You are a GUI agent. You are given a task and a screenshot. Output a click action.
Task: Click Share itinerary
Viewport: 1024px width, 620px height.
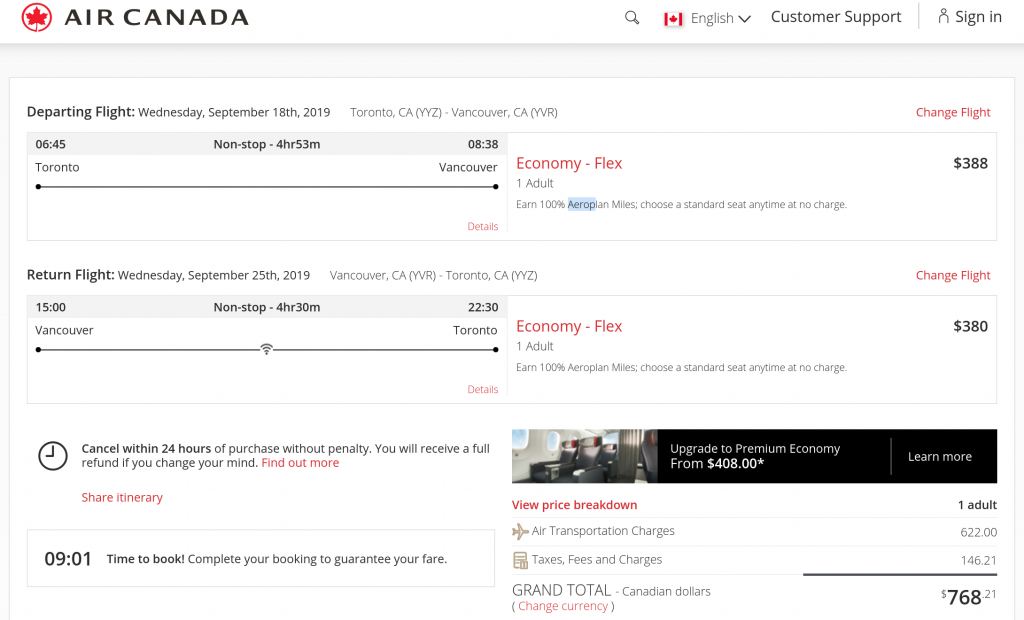[x=122, y=497]
